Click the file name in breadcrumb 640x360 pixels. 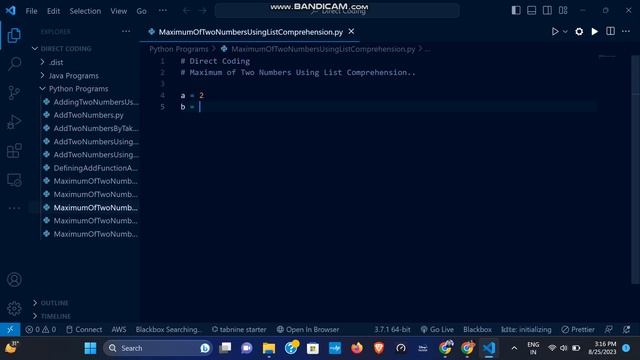[x=323, y=49]
